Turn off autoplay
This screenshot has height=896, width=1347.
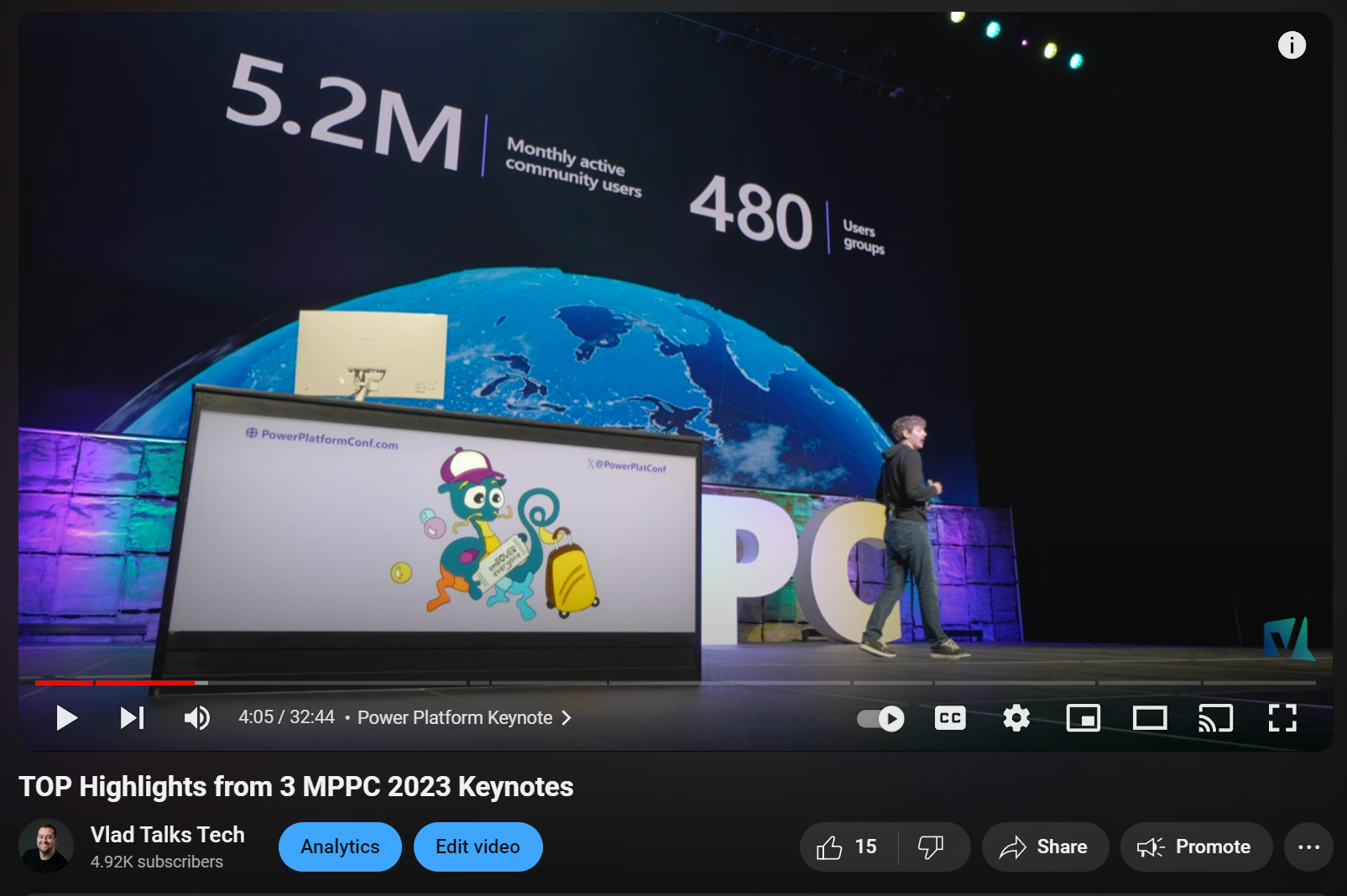coord(880,718)
